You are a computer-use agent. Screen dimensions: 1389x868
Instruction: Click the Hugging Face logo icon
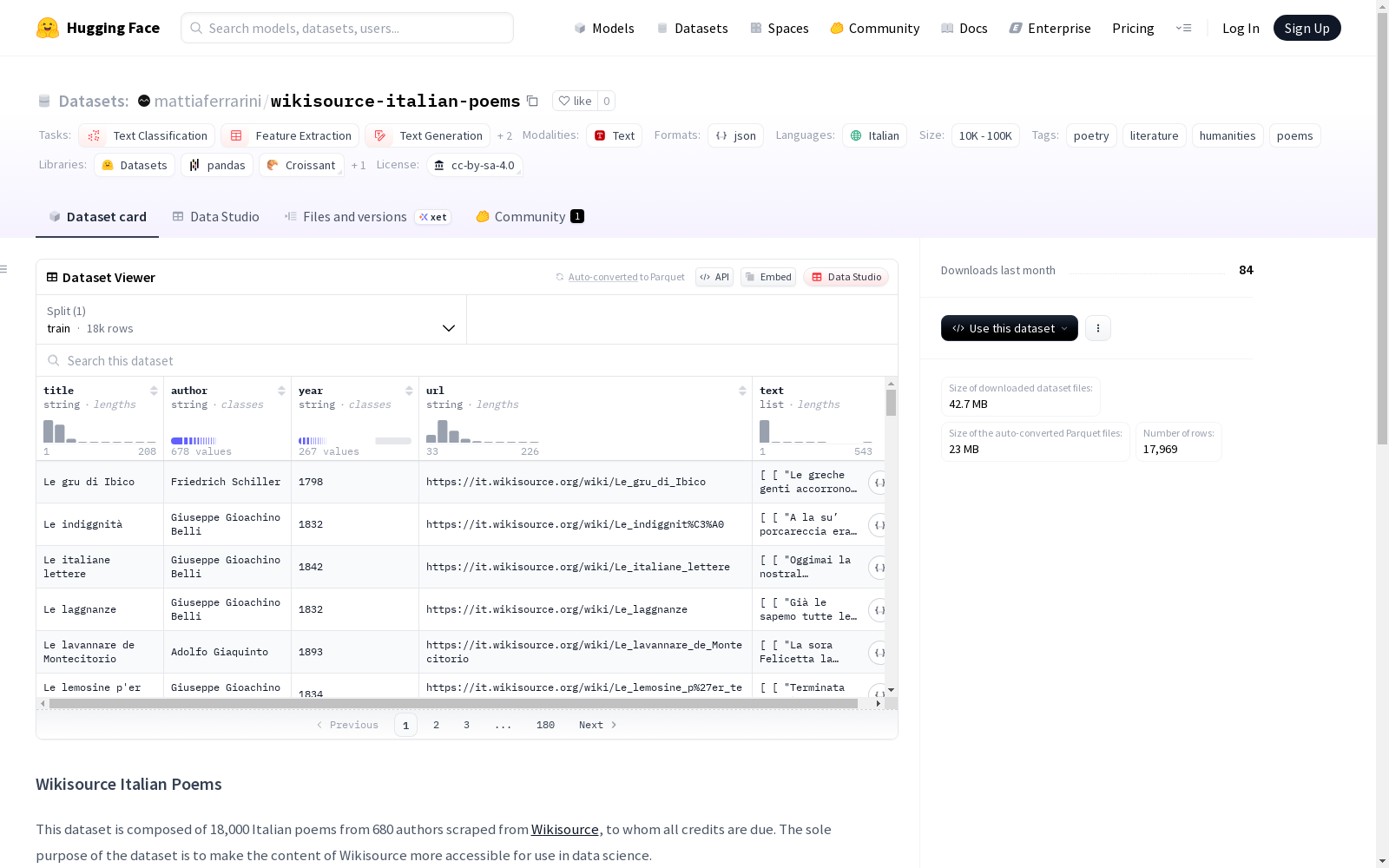point(48,28)
